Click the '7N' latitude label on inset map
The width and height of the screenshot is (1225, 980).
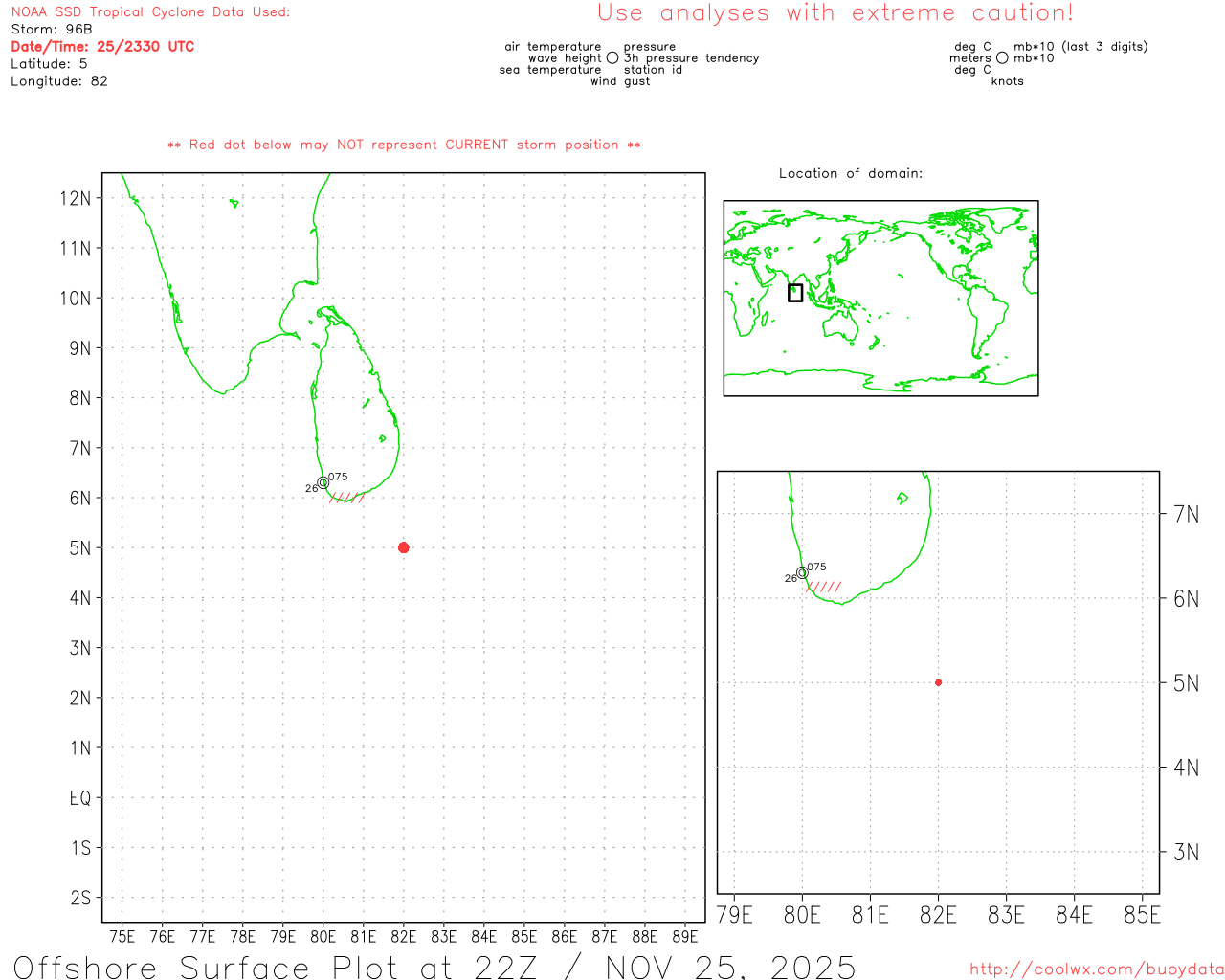coord(1186,515)
